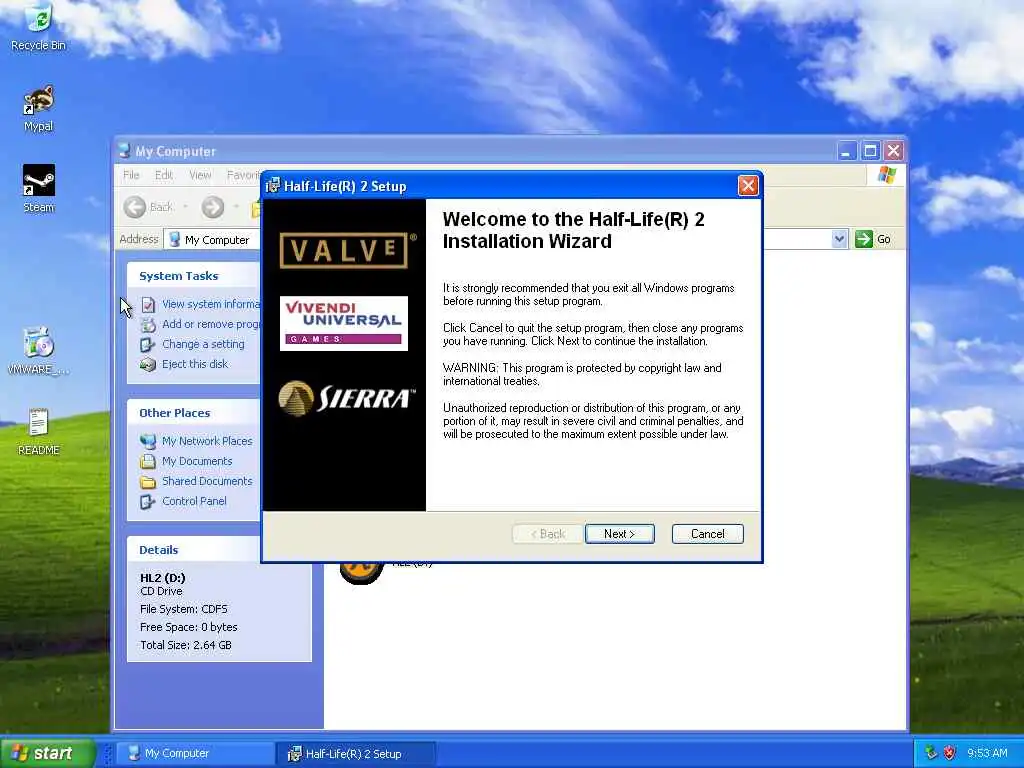The image size is (1024, 768).
Task: Open Control Panel from Other Places
Action: coord(194,501)
